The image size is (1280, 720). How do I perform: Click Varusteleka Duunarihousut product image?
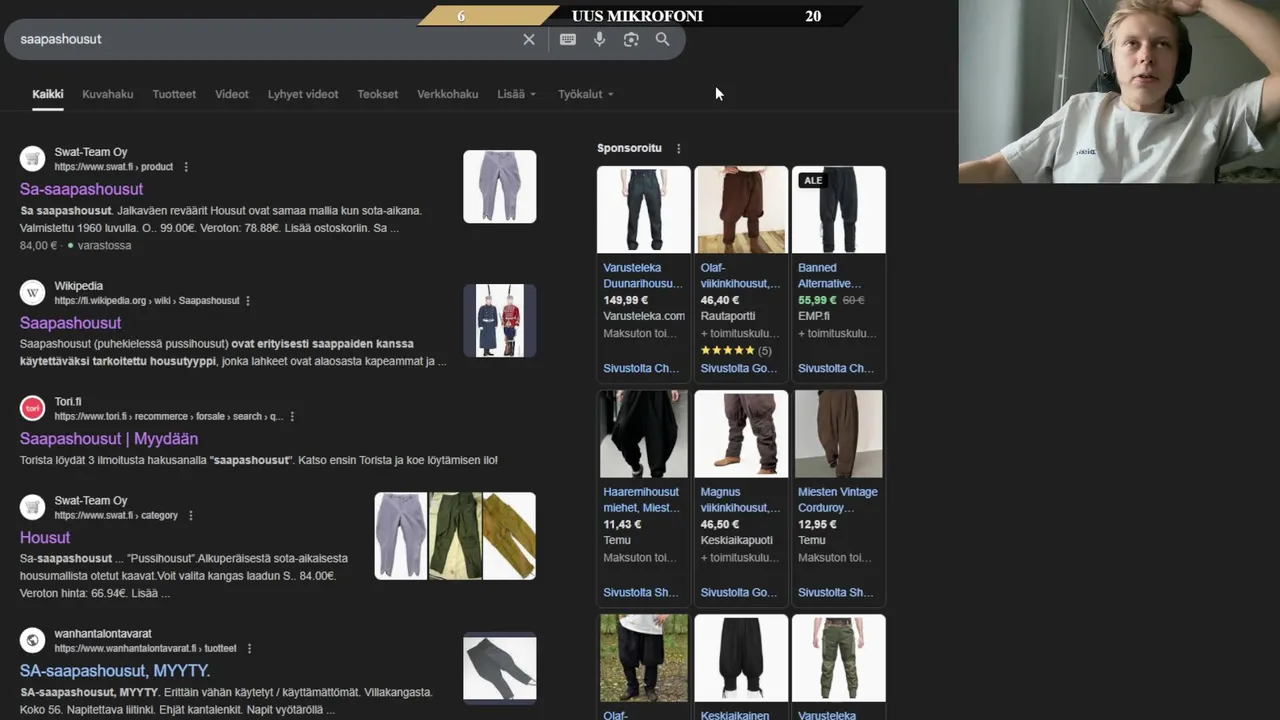pyautogui.click(x=644, y=210)
